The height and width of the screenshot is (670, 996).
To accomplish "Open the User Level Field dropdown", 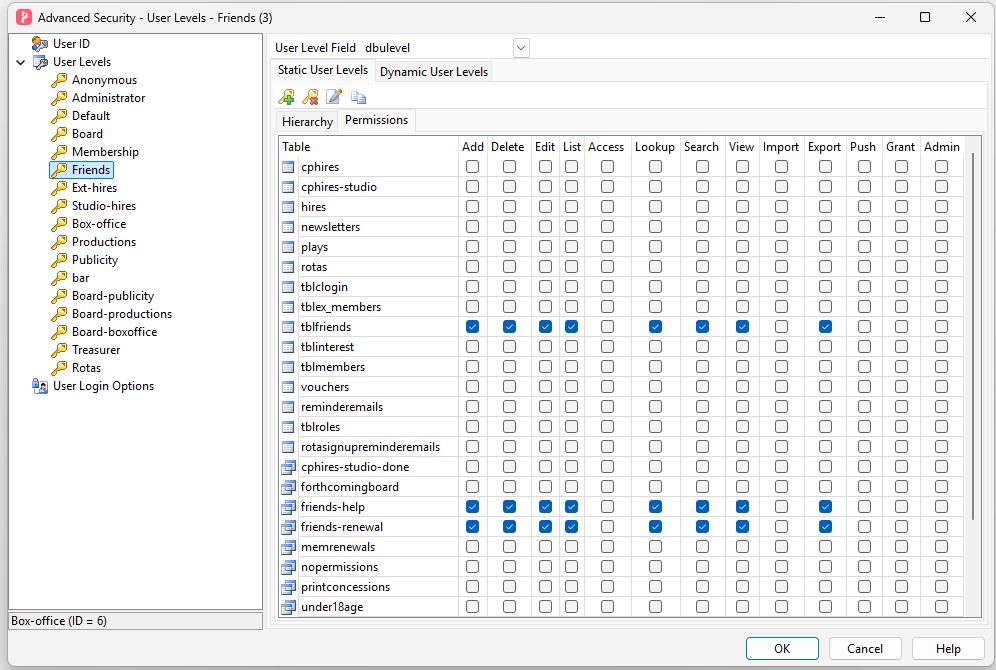I will pyautogui.click(x=521, y=48).
